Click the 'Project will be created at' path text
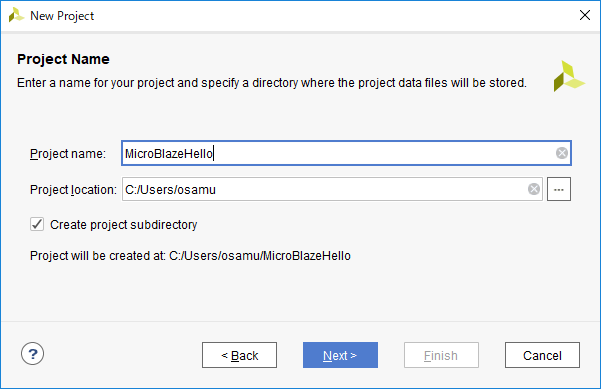The height and width of the screenshot is (389, 601). point(190,256)
